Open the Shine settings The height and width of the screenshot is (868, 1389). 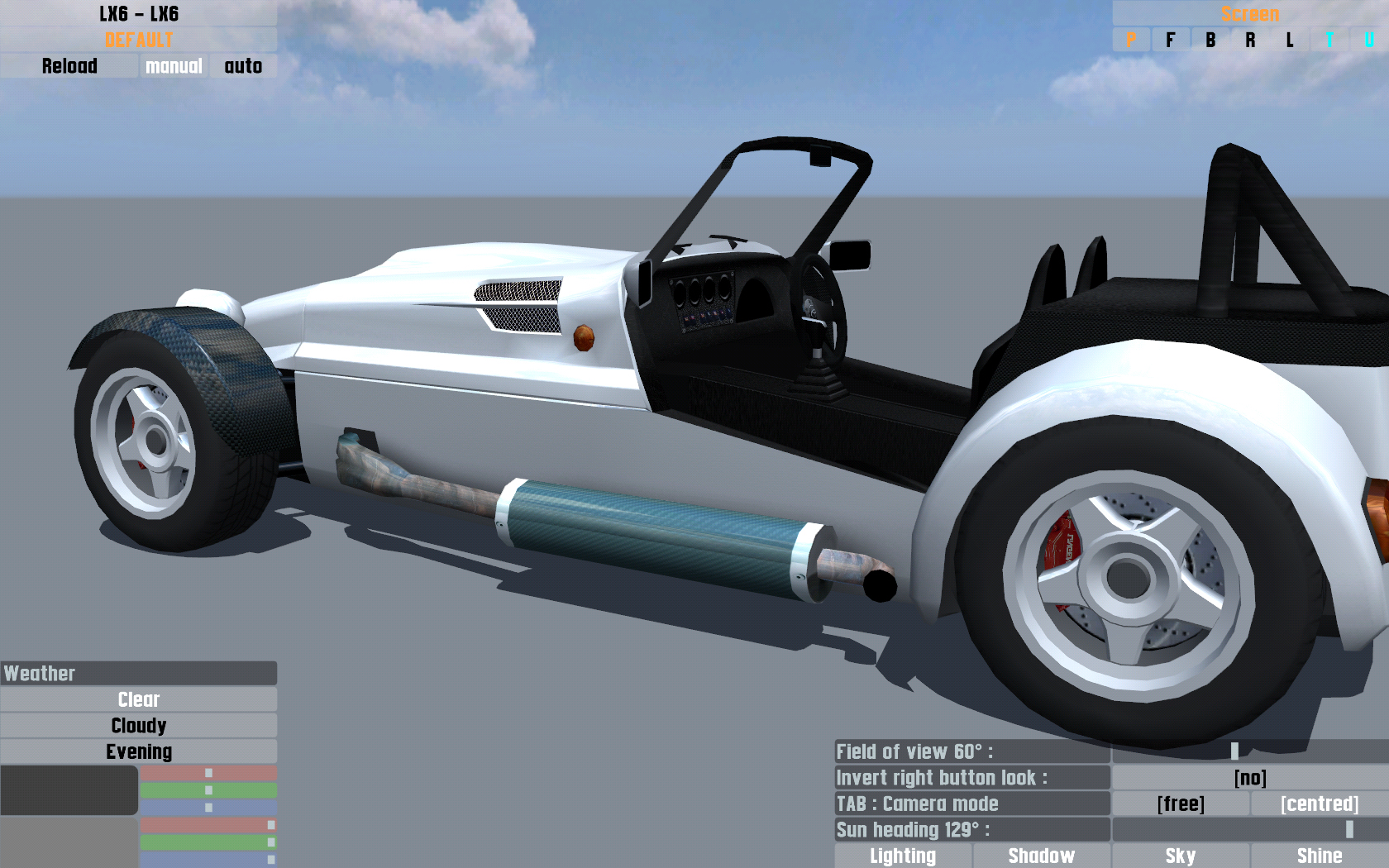(x=1320, y=856)
